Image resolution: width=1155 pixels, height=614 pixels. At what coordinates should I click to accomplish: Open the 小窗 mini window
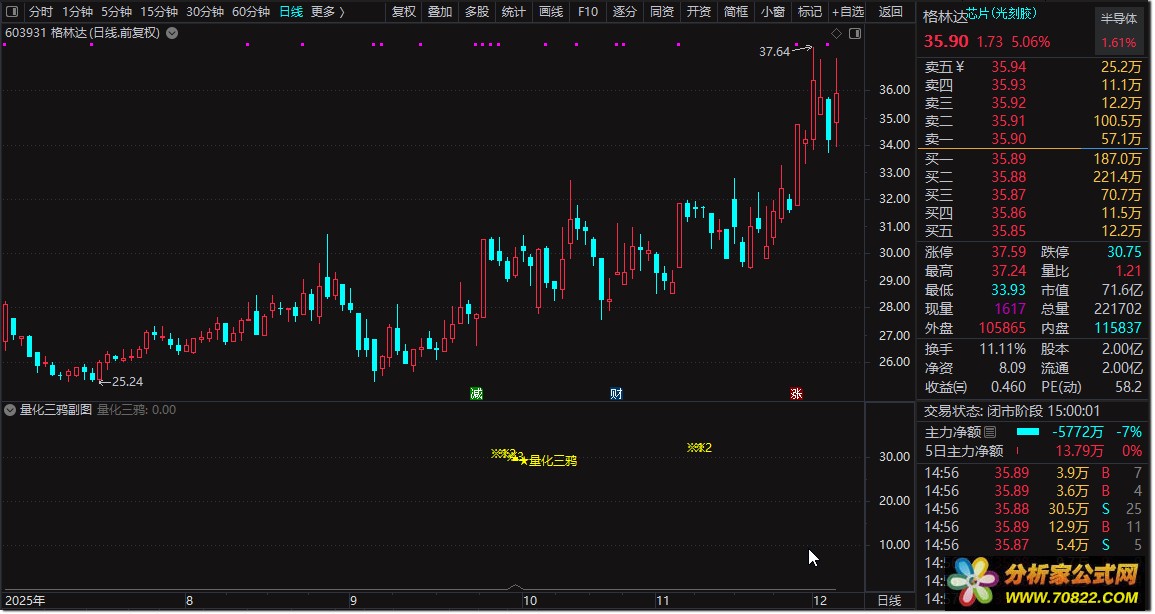click(x=773, y=12)
